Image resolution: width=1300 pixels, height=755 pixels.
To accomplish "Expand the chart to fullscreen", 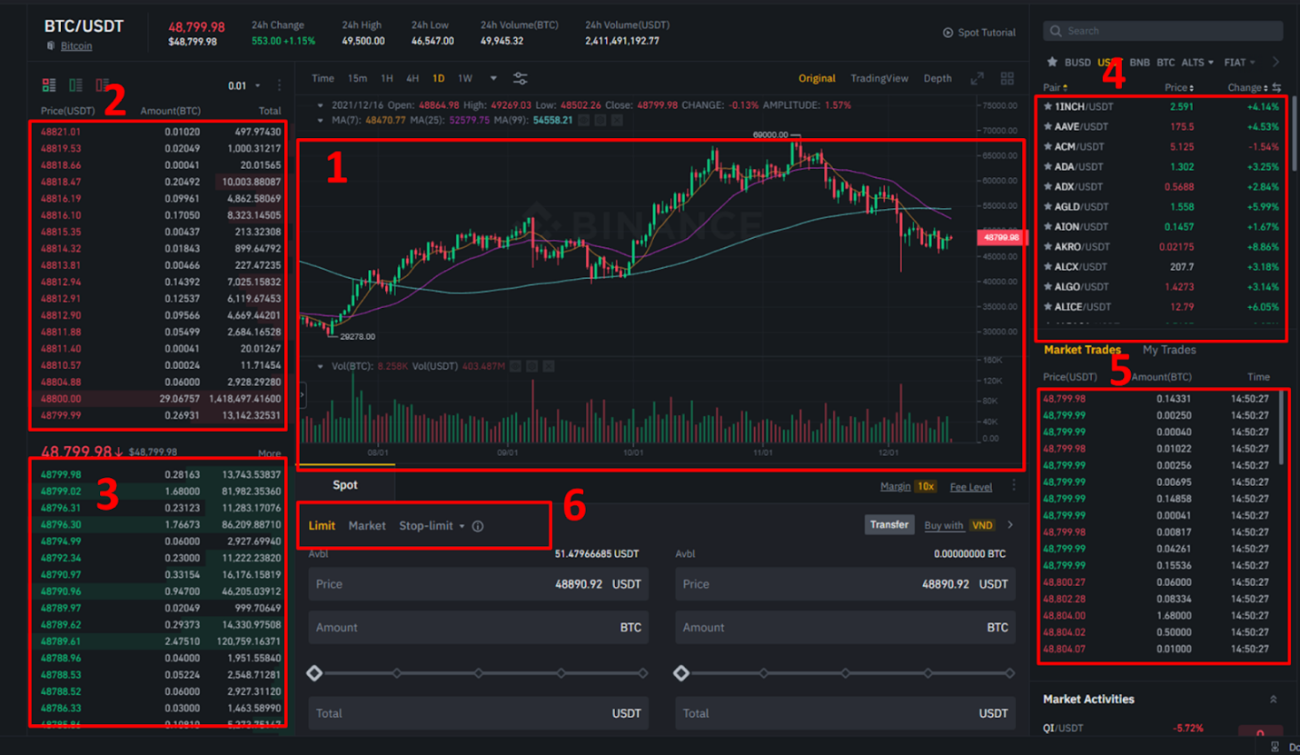I will 977,79.
